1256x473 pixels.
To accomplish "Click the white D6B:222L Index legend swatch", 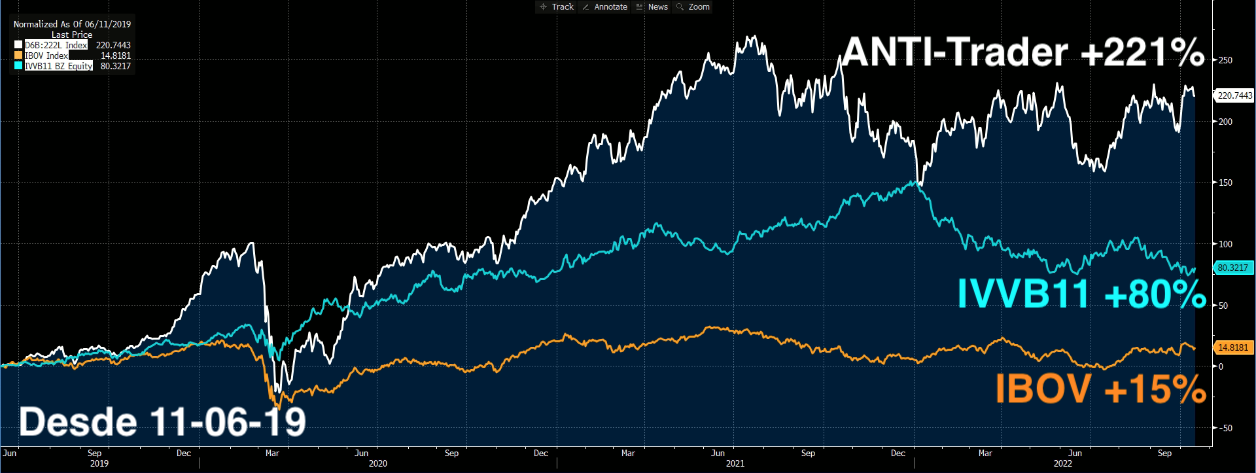I will point(18,44).
